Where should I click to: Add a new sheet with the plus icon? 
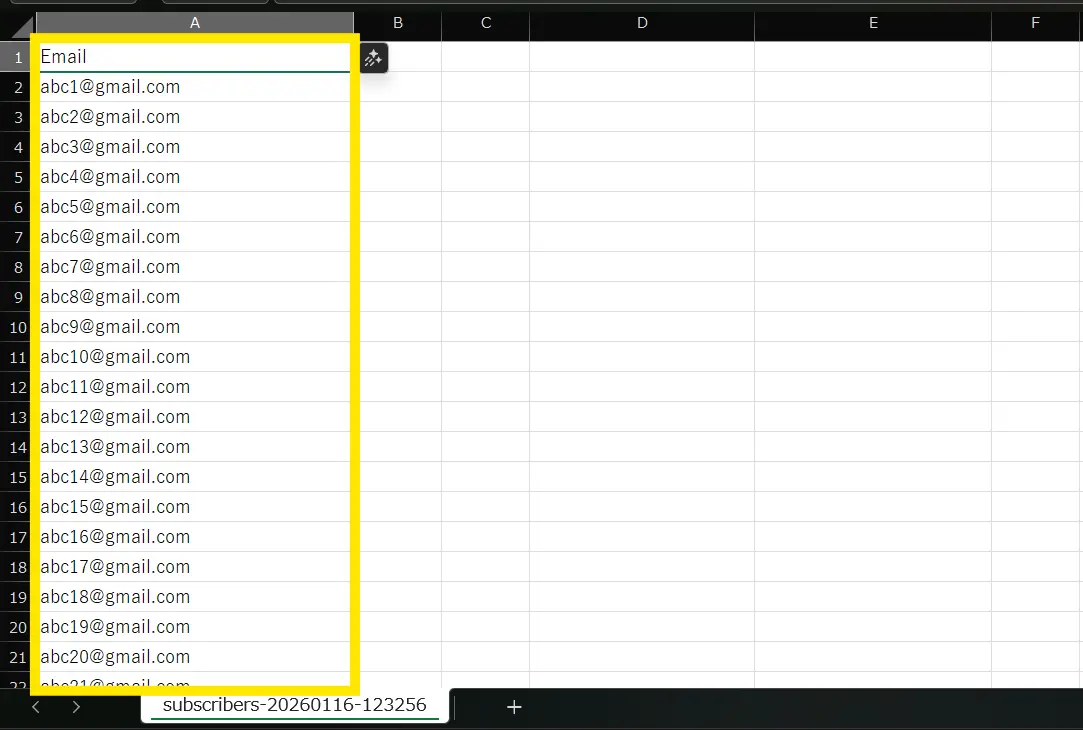click(x=514, y=707)
